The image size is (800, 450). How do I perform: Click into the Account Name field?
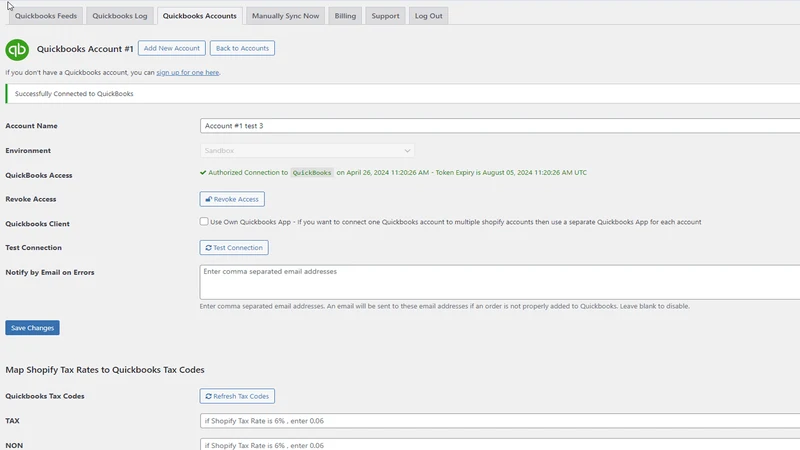point(500,126)
